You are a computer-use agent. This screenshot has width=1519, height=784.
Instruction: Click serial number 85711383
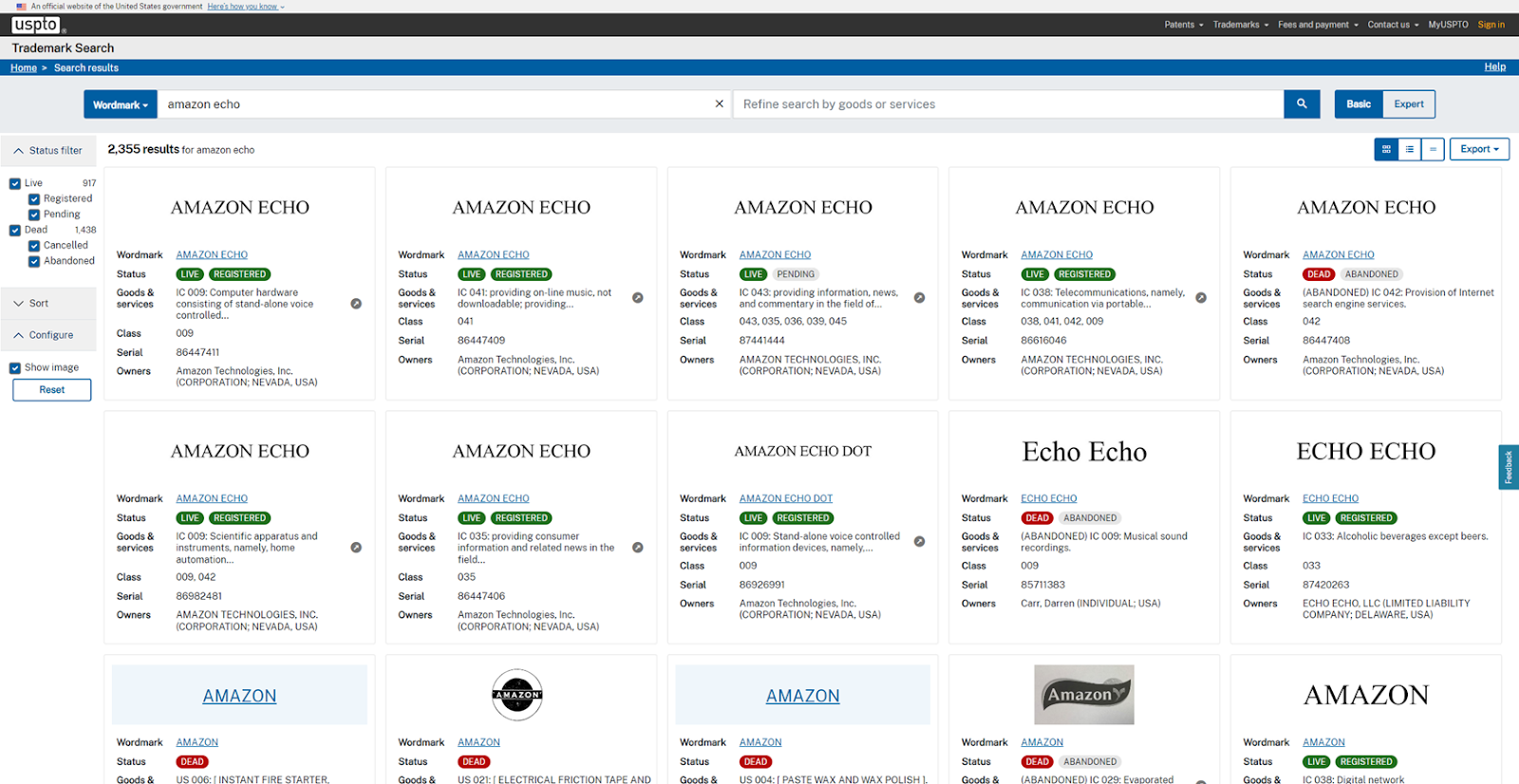1042,585
